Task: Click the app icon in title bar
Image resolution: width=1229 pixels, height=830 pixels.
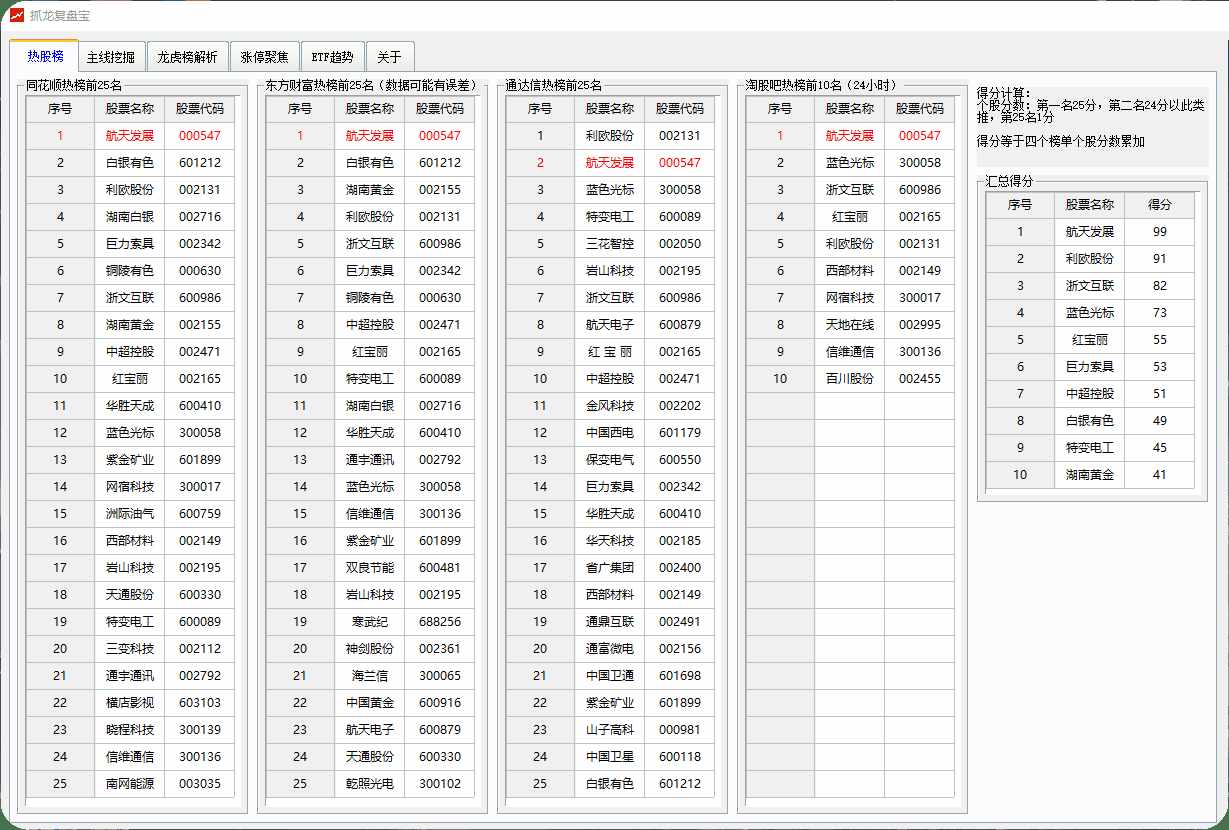Action: click(x=17, y=14)
